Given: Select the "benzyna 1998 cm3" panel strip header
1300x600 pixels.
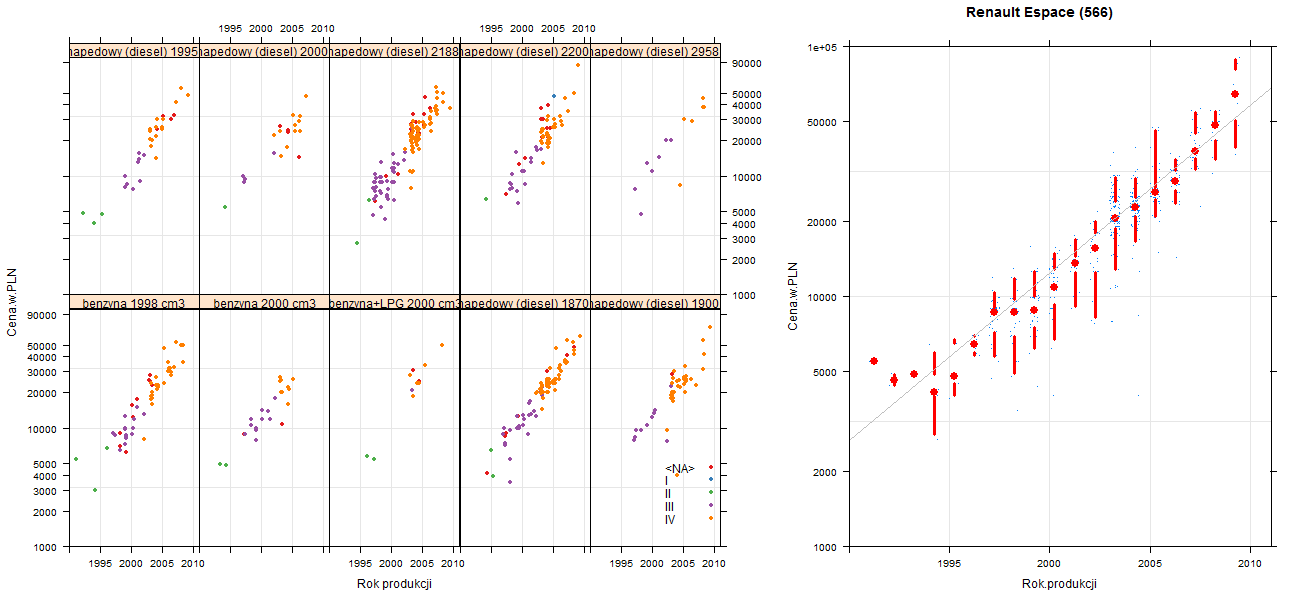Looking at the screenshot, I should pos(134,302).
